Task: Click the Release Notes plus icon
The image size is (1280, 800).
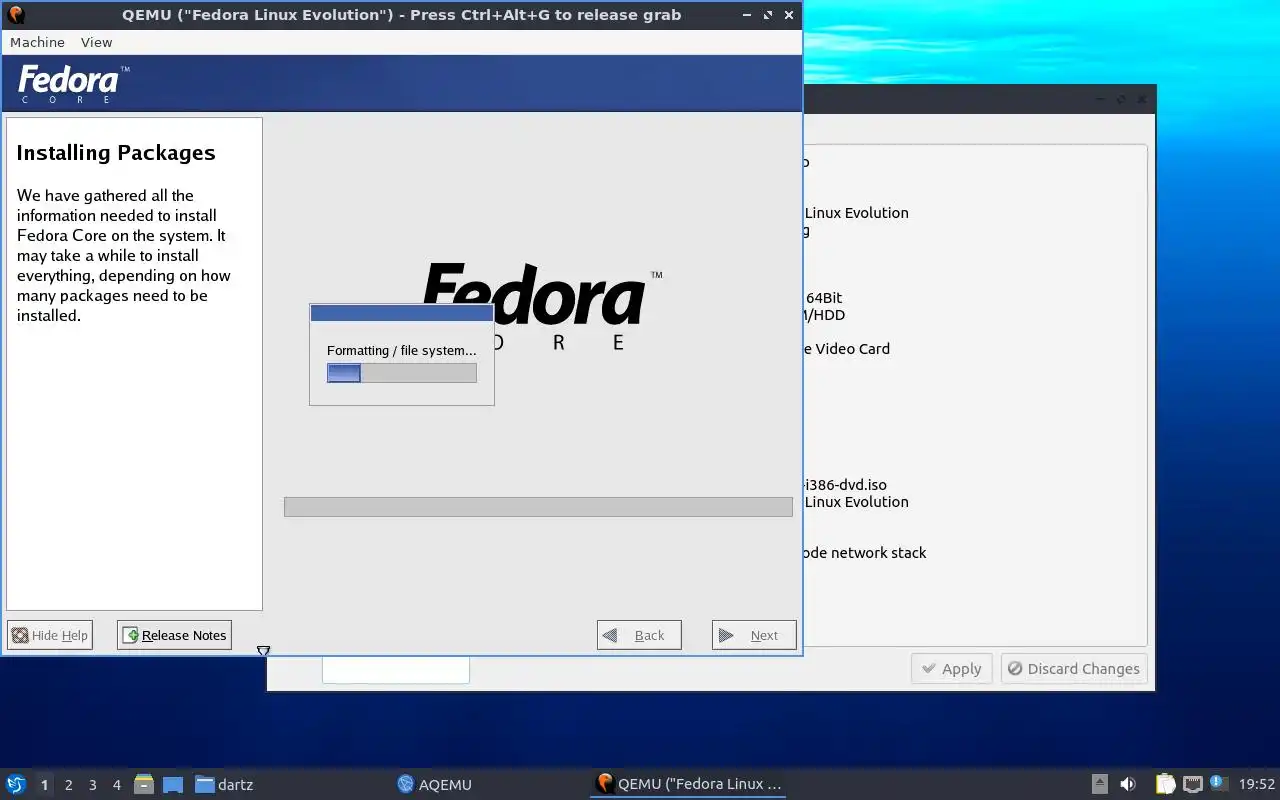Action: pyautogui.click(x=131, y=635)
